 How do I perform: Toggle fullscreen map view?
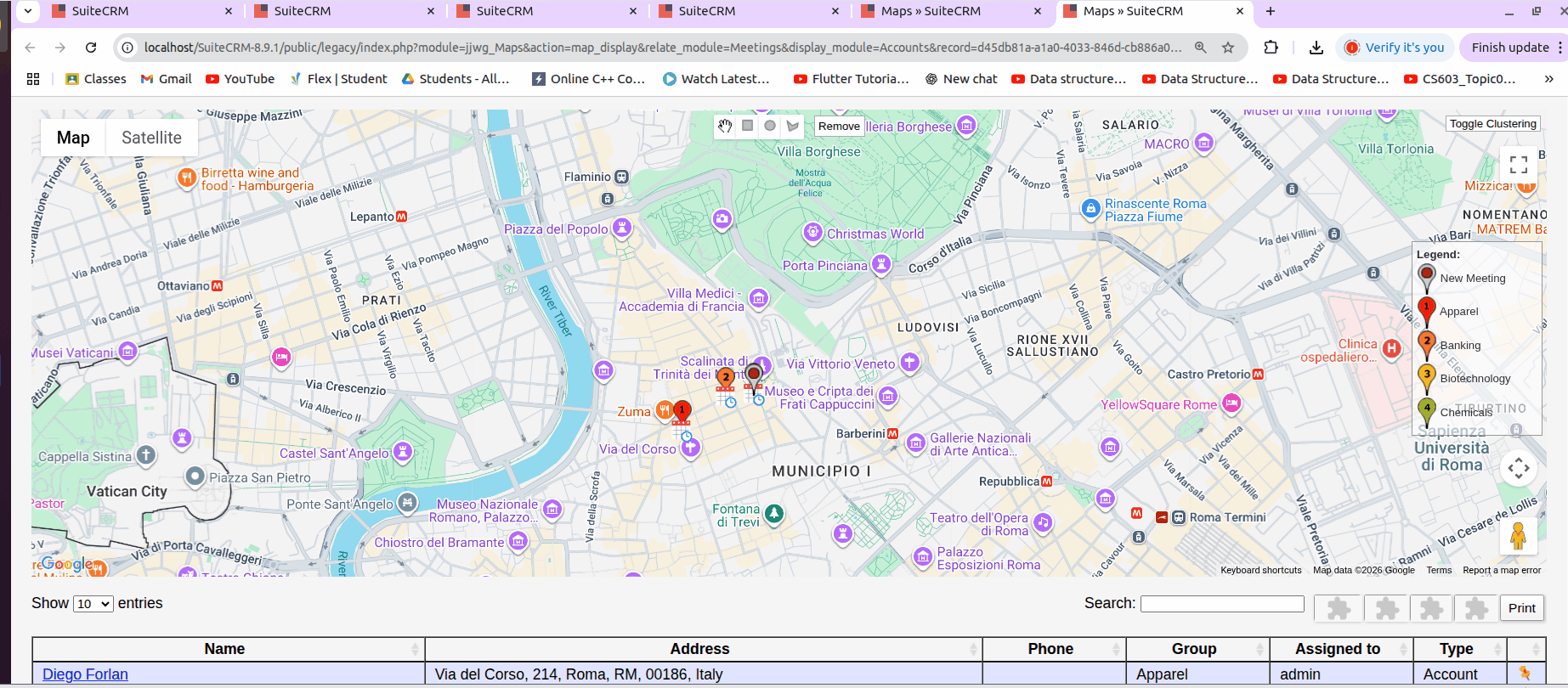point(1519,165)
